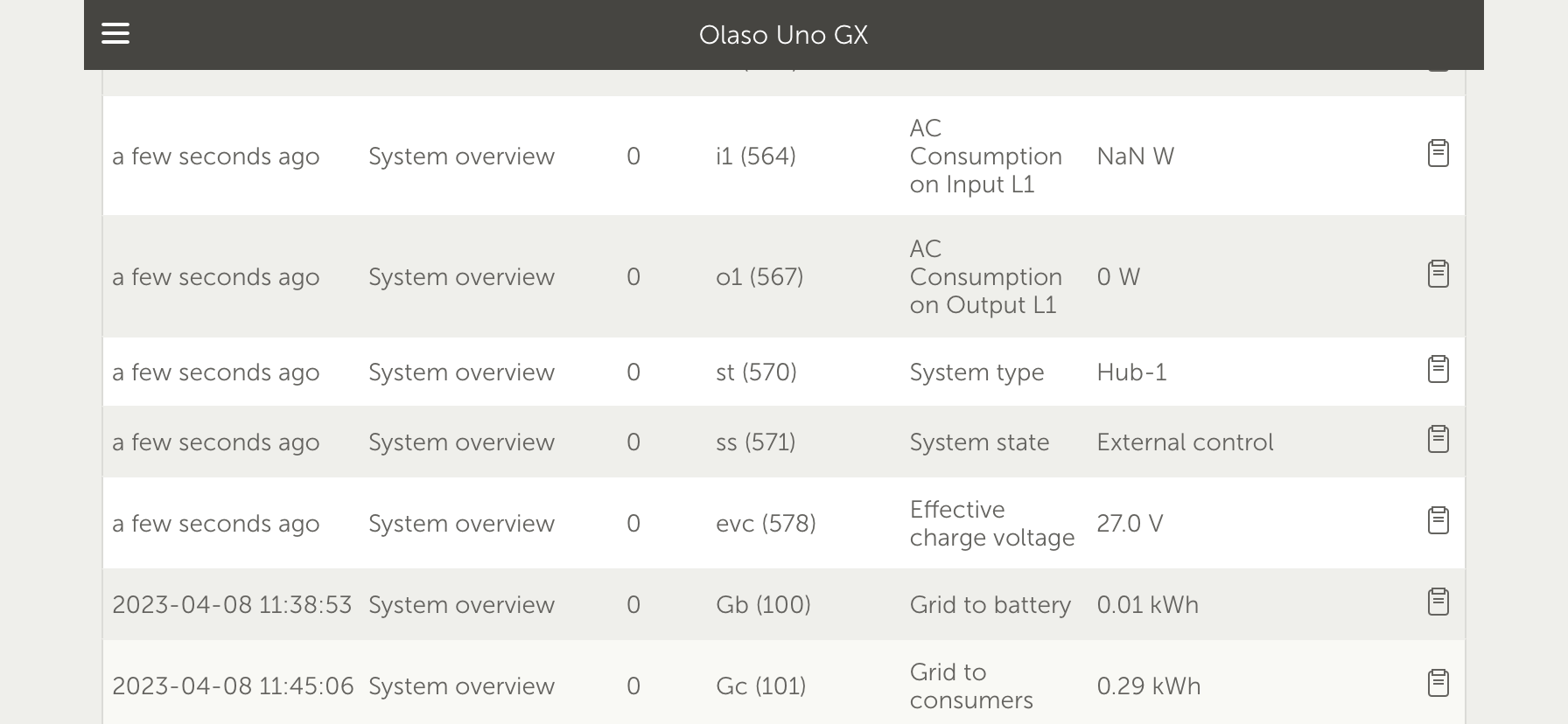Screen dimensions: 1568x724
Task: Copy the Grid to consumers value
Action: click(x=1438, y=683)
